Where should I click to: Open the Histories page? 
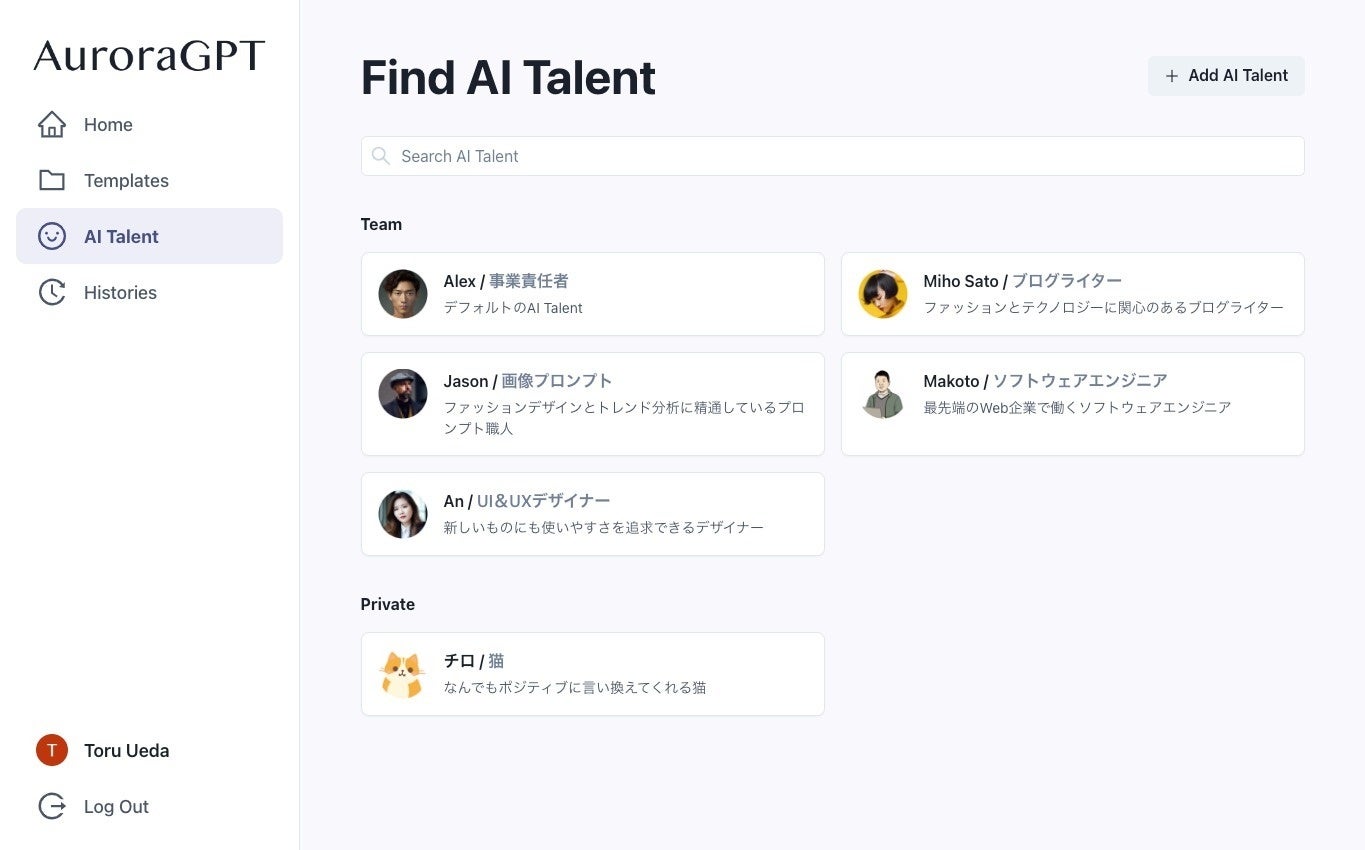tap(120, 293)
